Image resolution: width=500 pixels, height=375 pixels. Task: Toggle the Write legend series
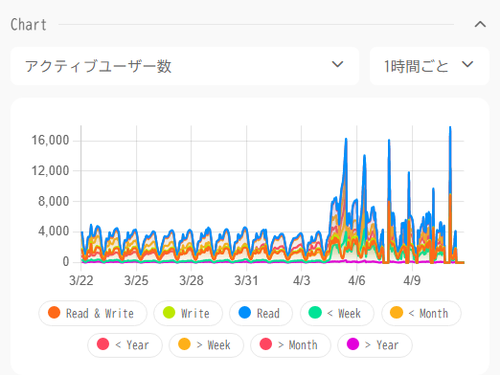point(188,313)
